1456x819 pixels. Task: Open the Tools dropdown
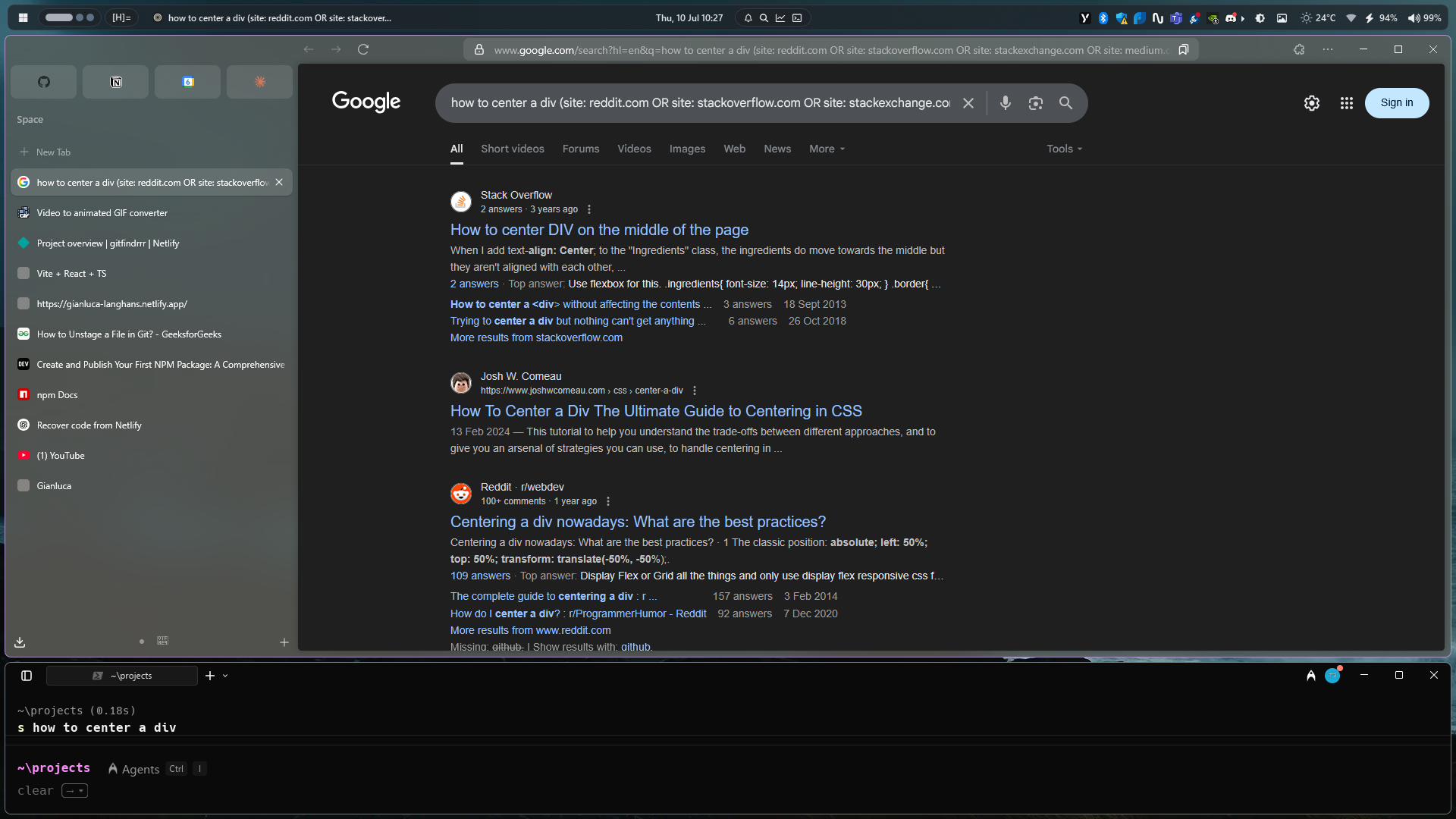(x=1065, y=149)
